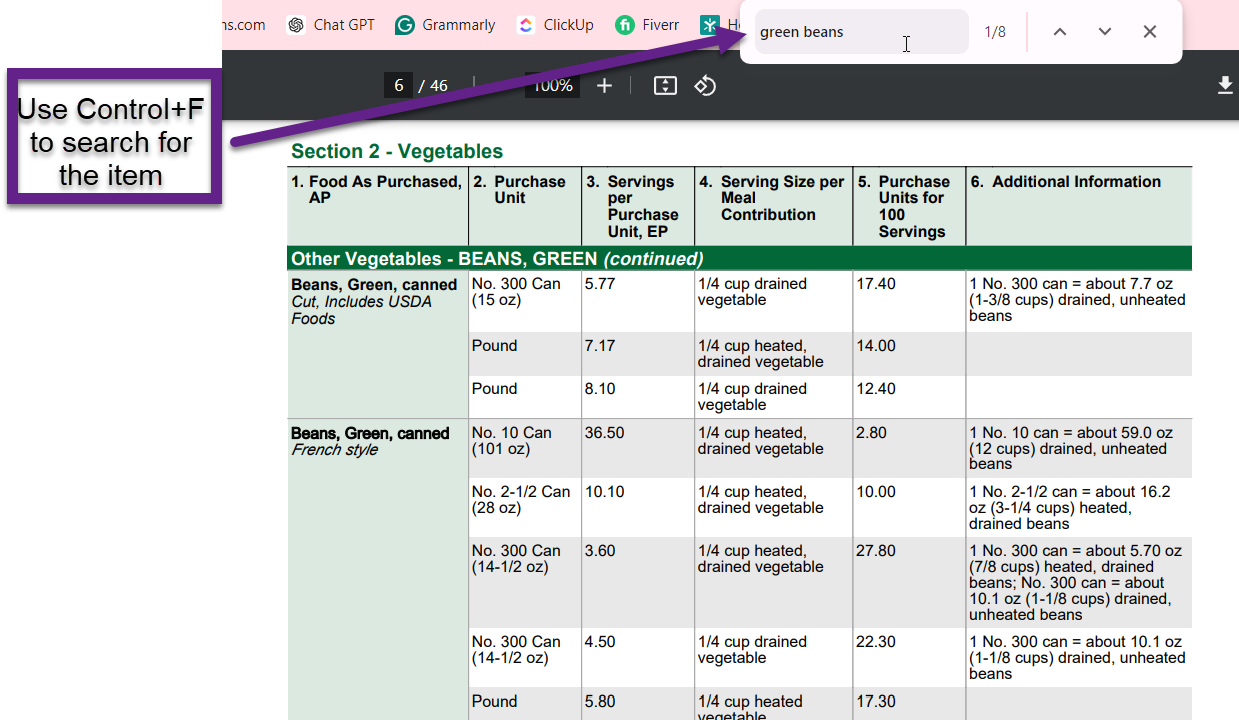Zoom in with the plus icon
The height and width of the screenshot is (720, 1239).
coord(604,85)
